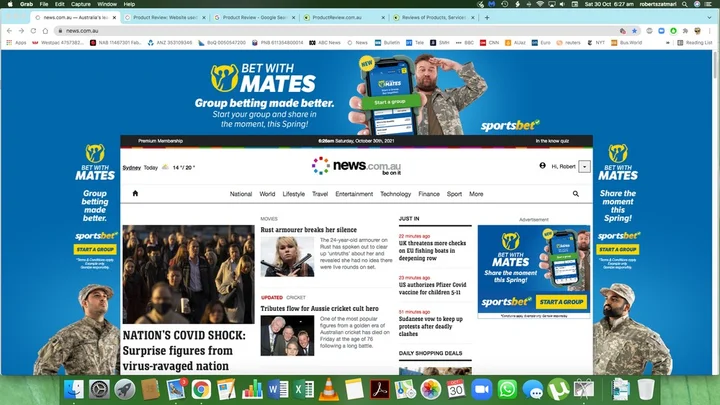This screenshot has height=405, width=720.
Task: Open US authorizes Pfizer Covid vaccine story
Action: tap(432, 288)
